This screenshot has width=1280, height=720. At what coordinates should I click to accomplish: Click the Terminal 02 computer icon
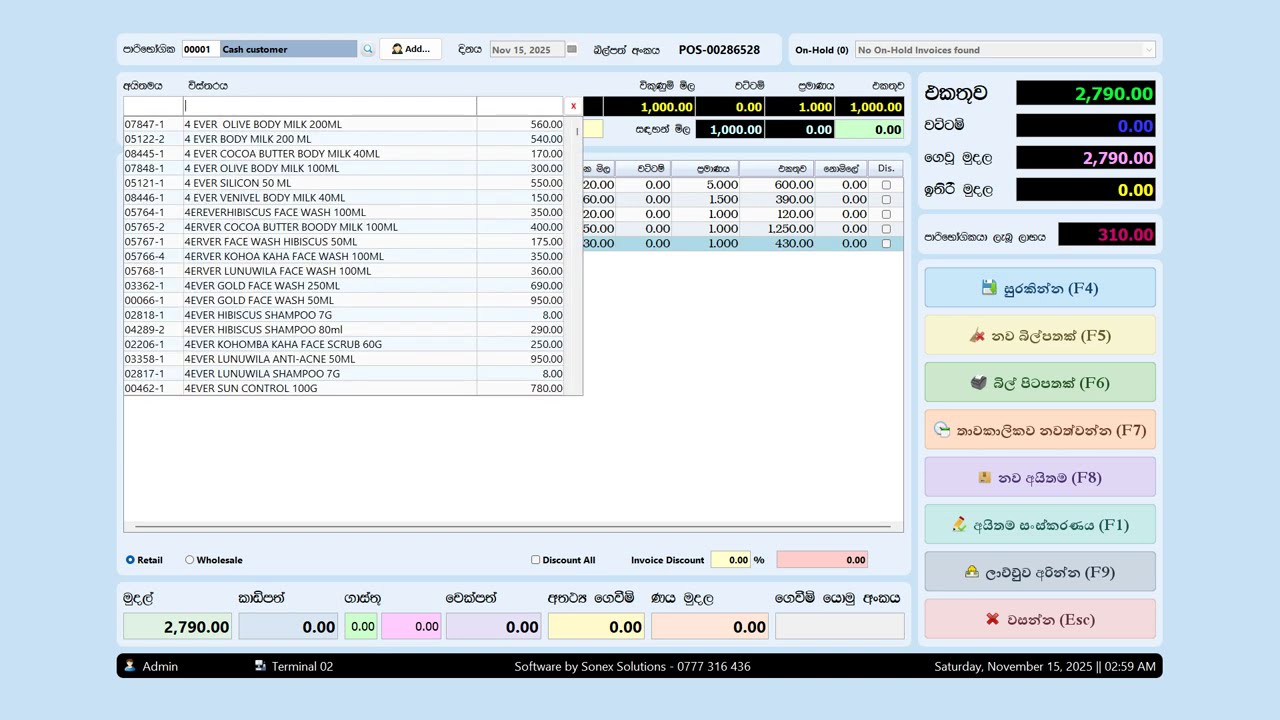click(260, 666)
